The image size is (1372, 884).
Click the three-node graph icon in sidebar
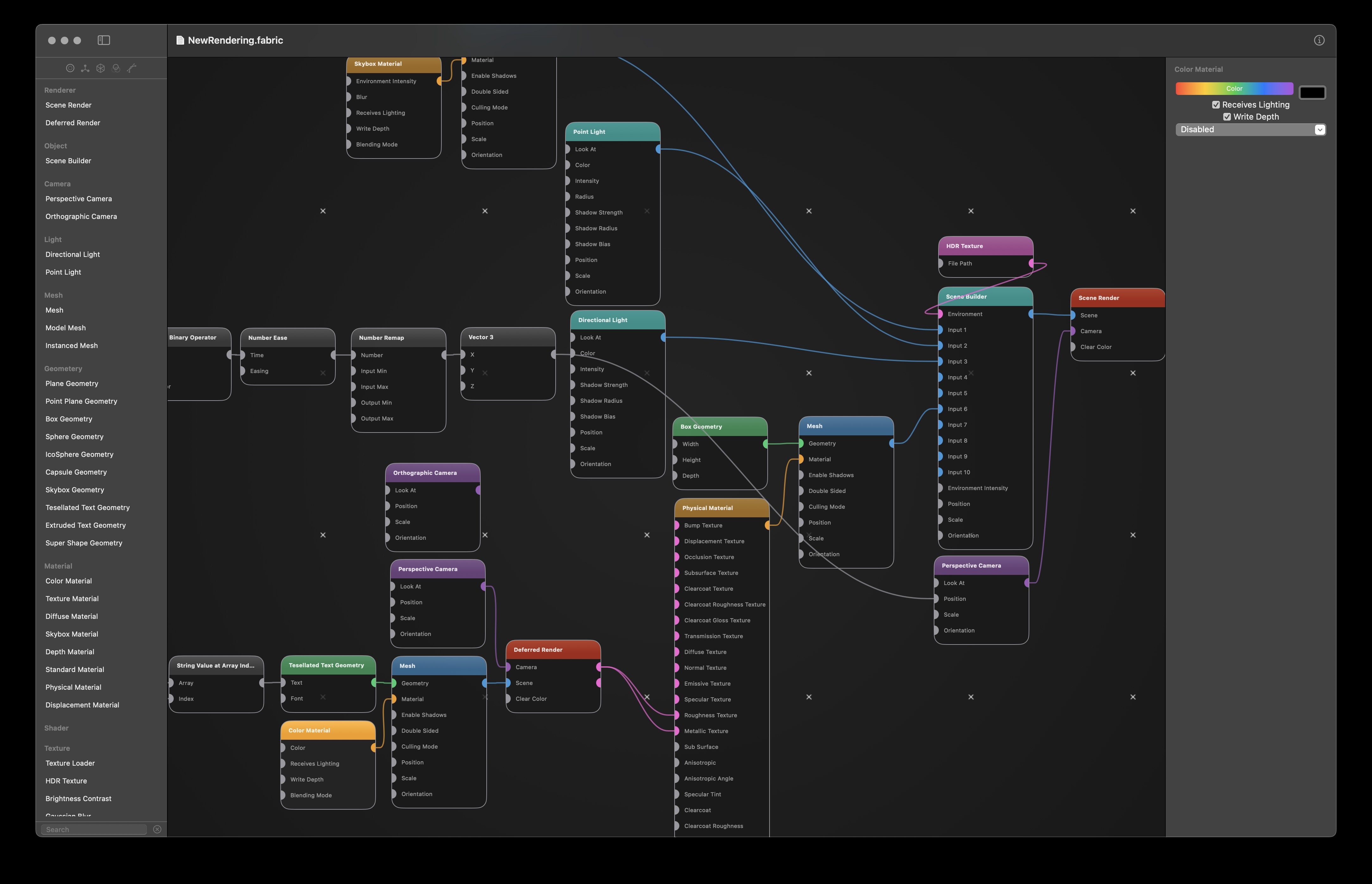pyautogui.click(x=85, y=68)
